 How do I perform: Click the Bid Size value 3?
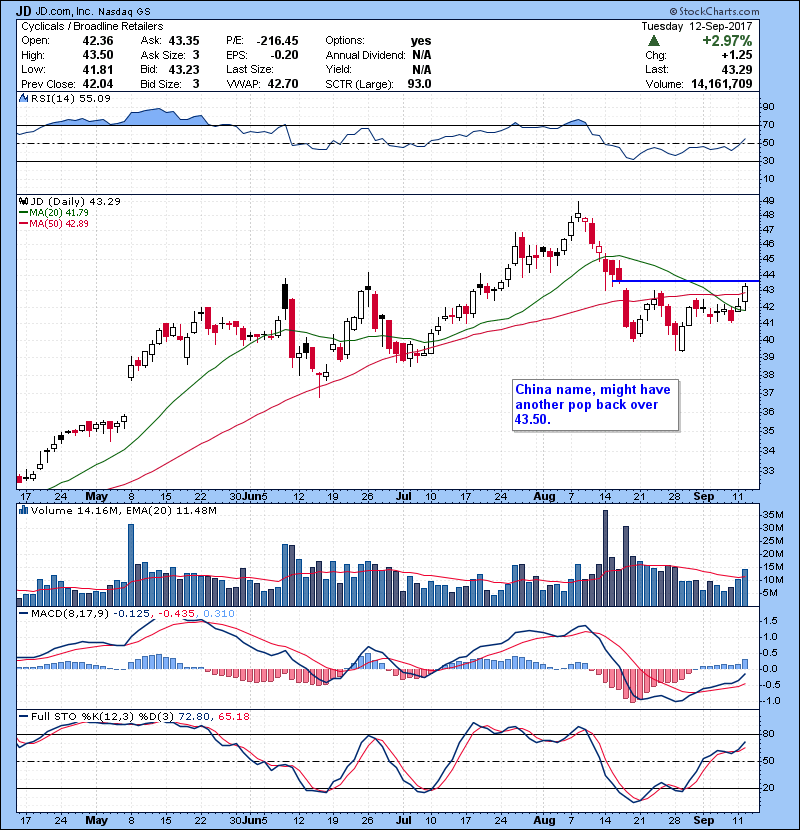click(196, 84)
